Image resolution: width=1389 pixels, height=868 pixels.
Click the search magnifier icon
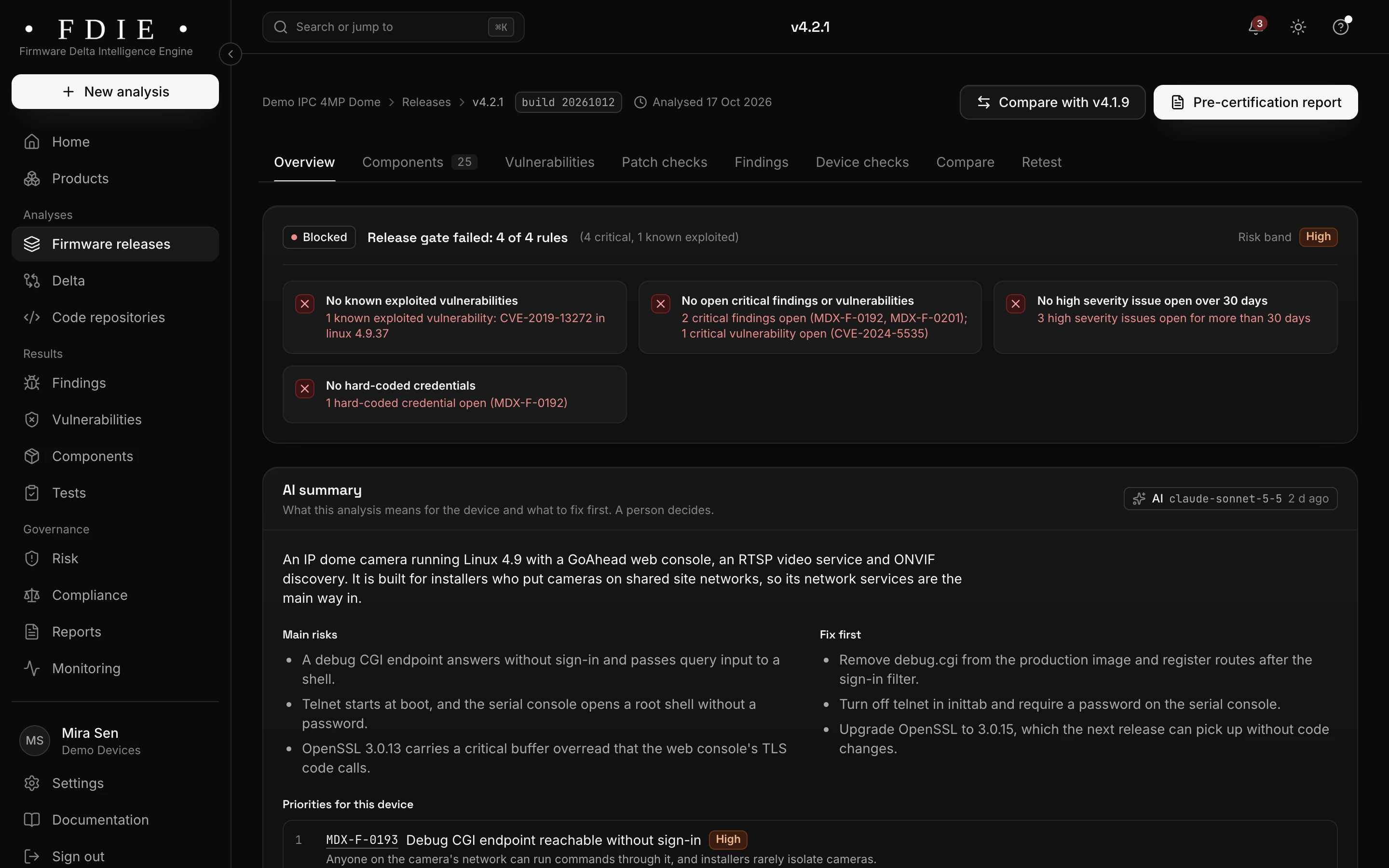point(281,27)
